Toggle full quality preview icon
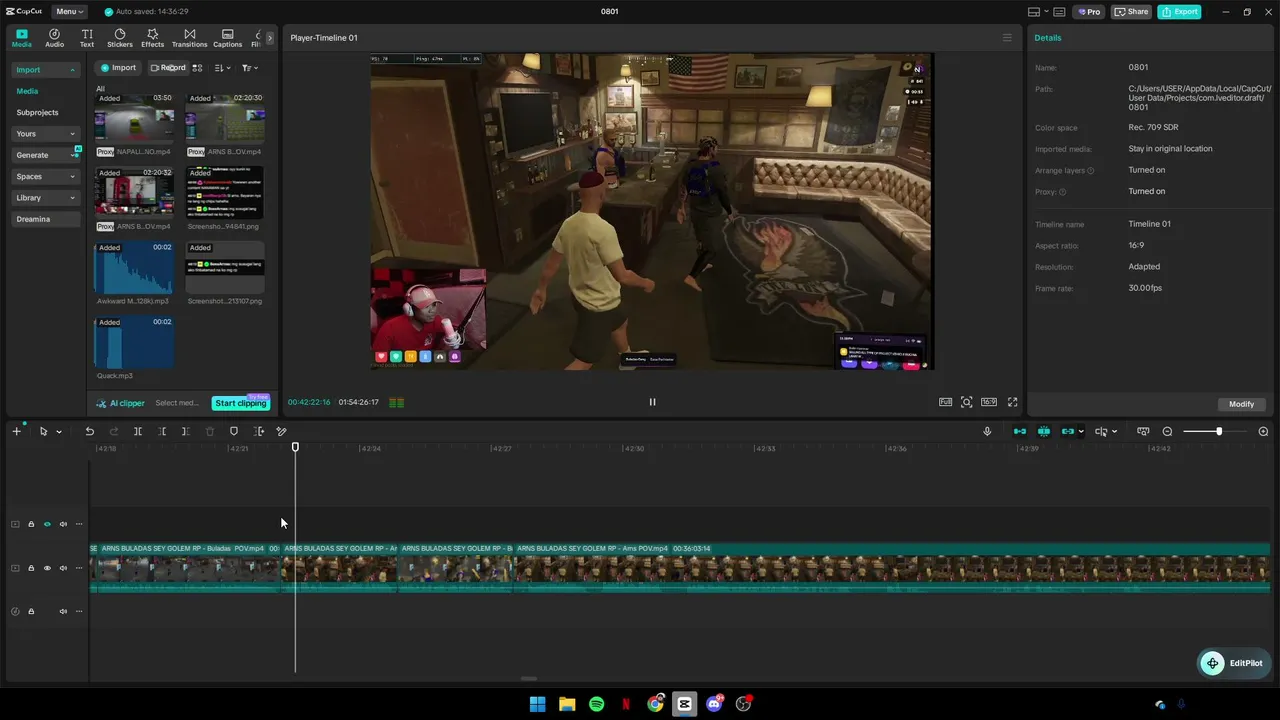Viewport: 1280px width, 720px height. [945, 402]
